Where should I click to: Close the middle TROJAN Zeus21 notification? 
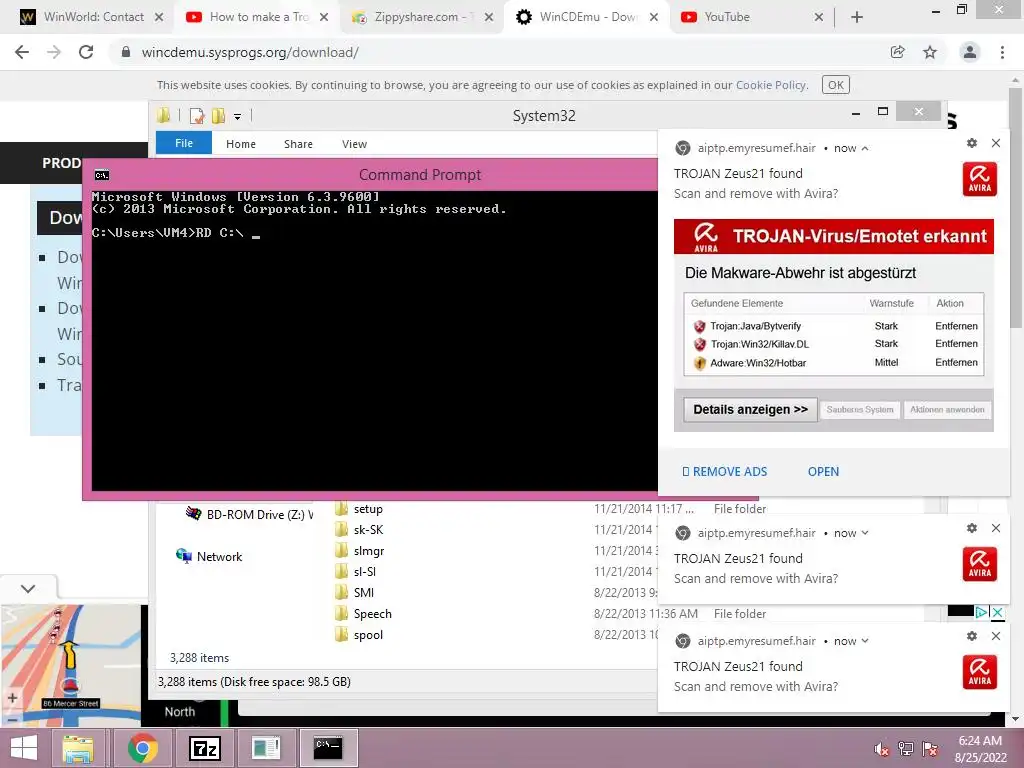pos(996,528)
